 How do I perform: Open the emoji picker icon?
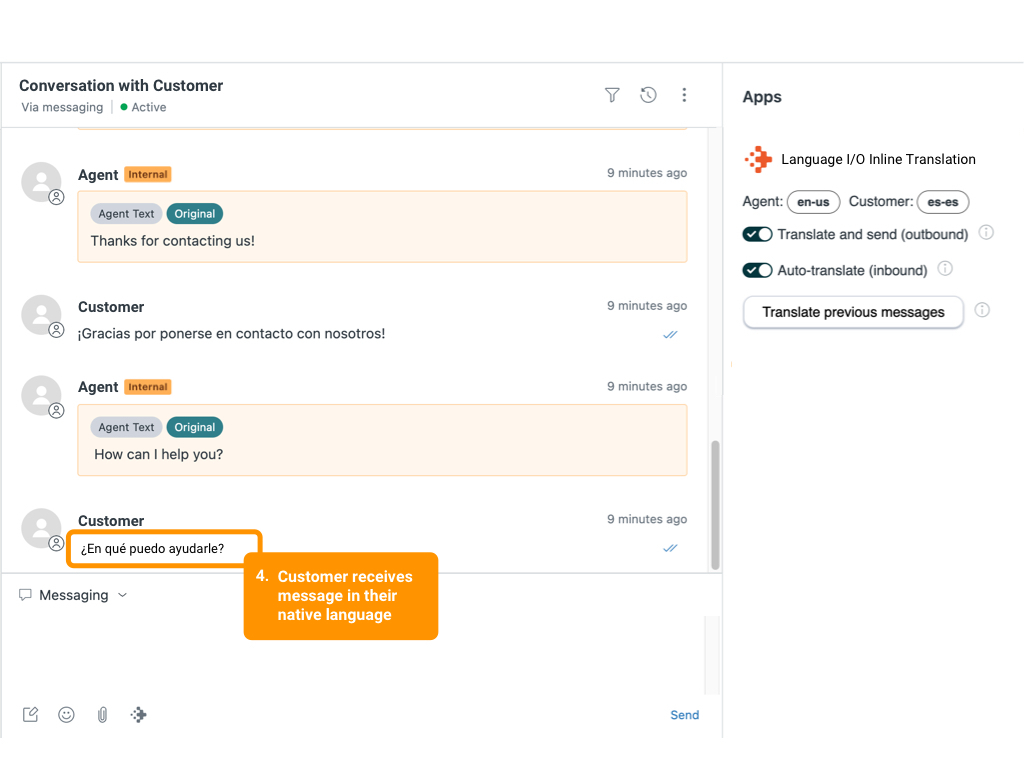coord(66,714)
